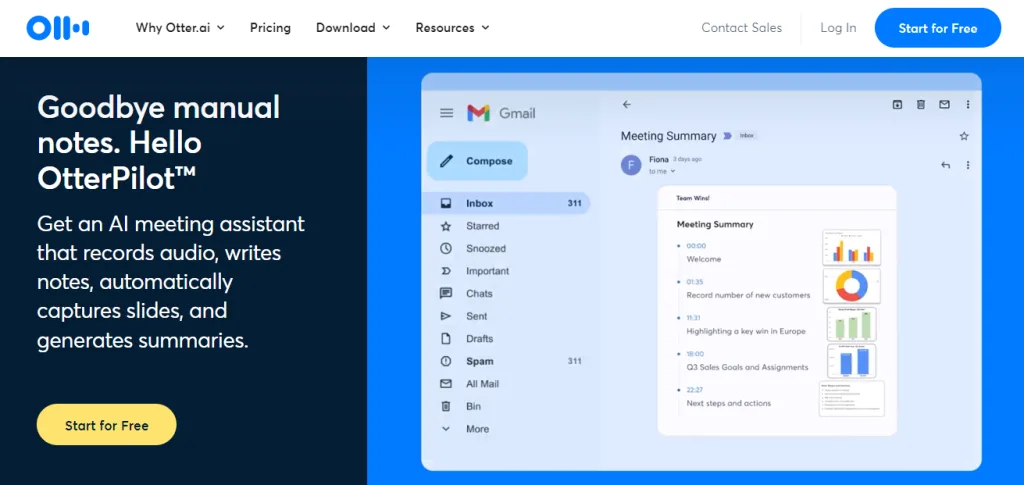Screen dimensions: 1024x485
Task: Open the donut chart slide thumbnail
Action: [853, 286]
